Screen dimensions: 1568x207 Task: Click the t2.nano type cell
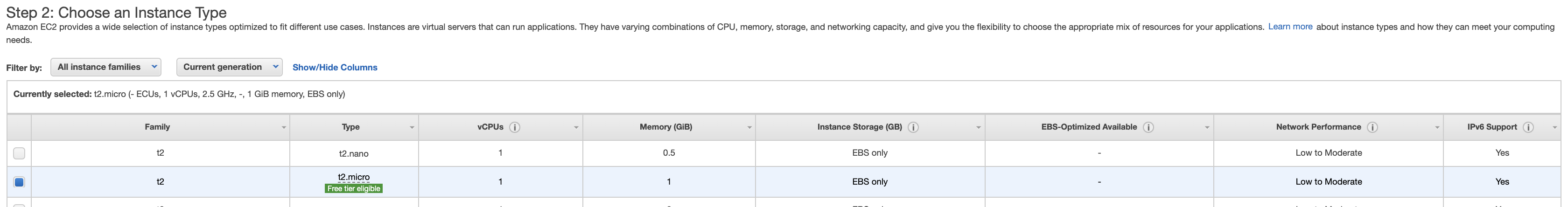point(354,154)
